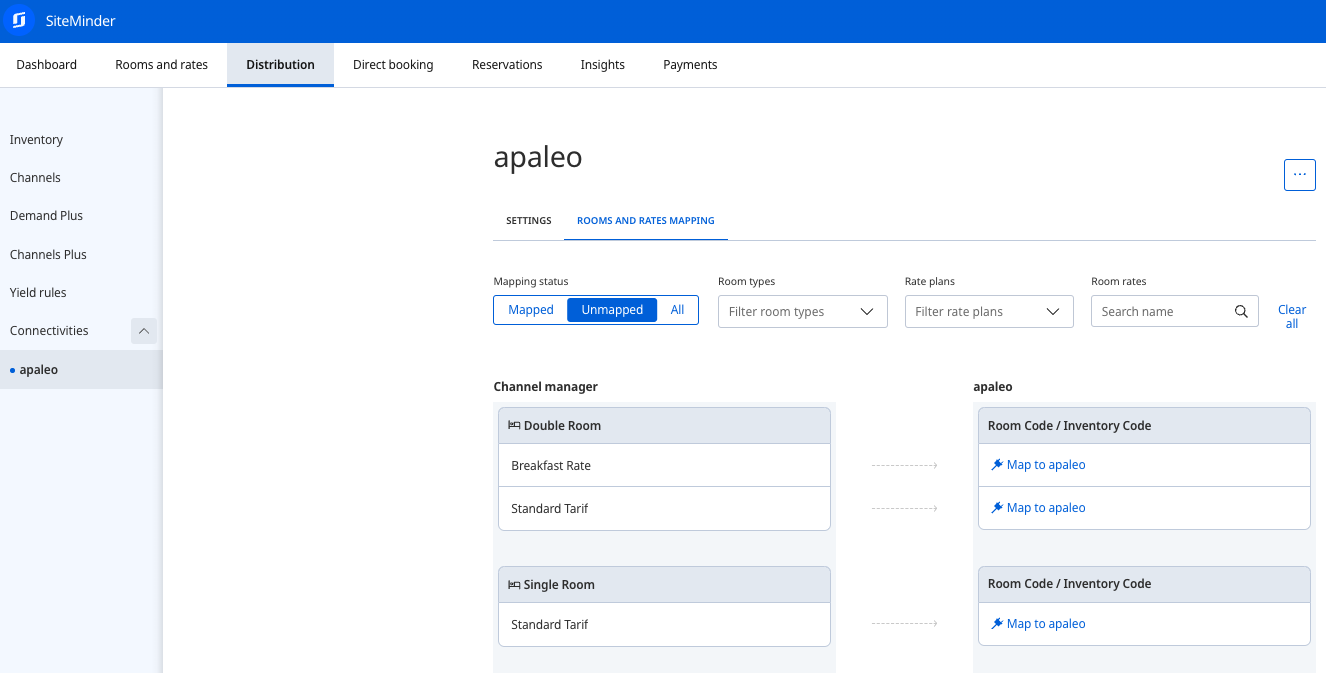Open the Filter rate plans dropdown
The width and height of the screenshot is (1326, 673).
(x=989, y=311)
